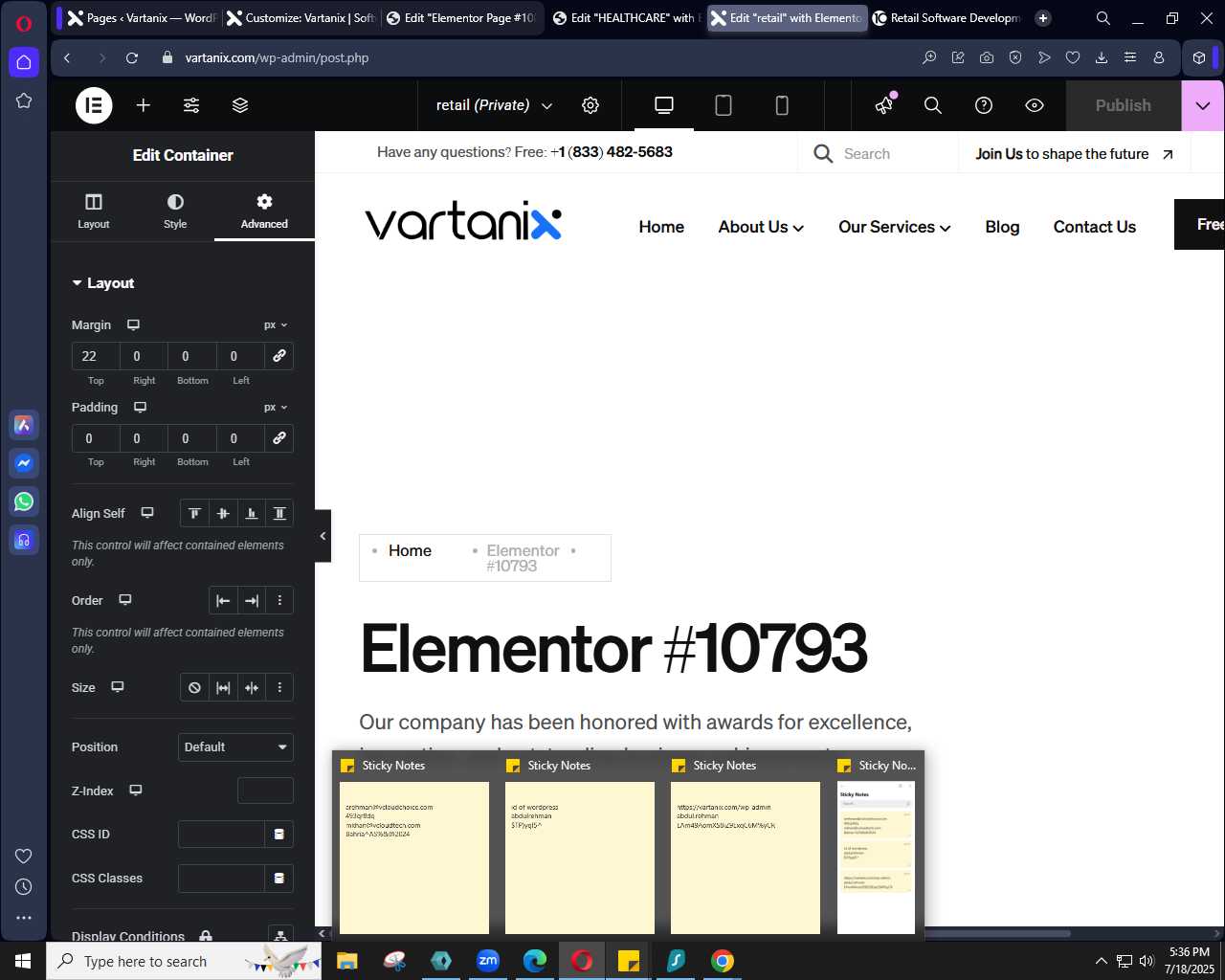Click Home breadcrumb link
Image resolution: width=1225 pixels, height=980 pixels.
point(410,551)
